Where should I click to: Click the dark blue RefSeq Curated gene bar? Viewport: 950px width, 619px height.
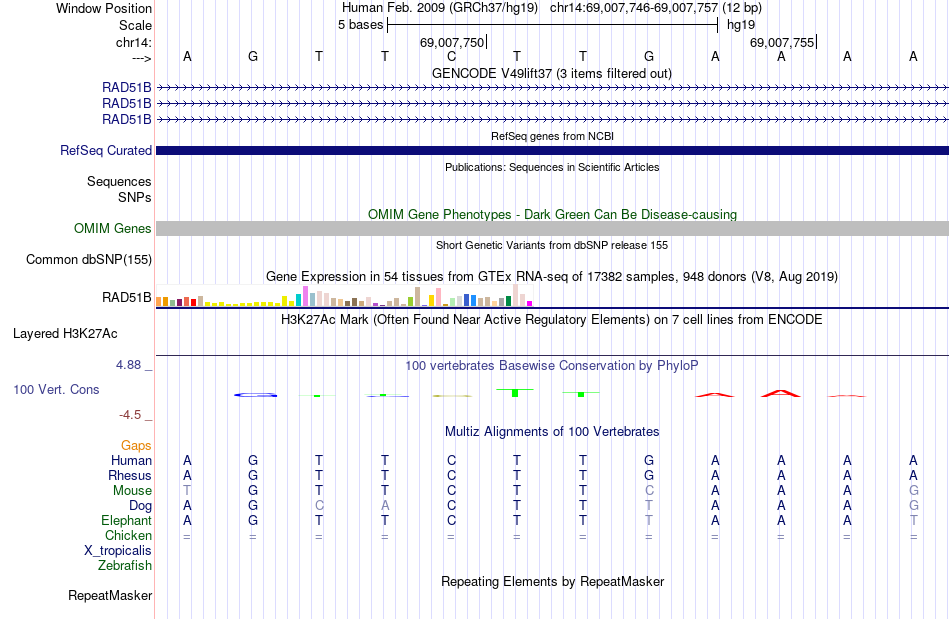[552, 150]
